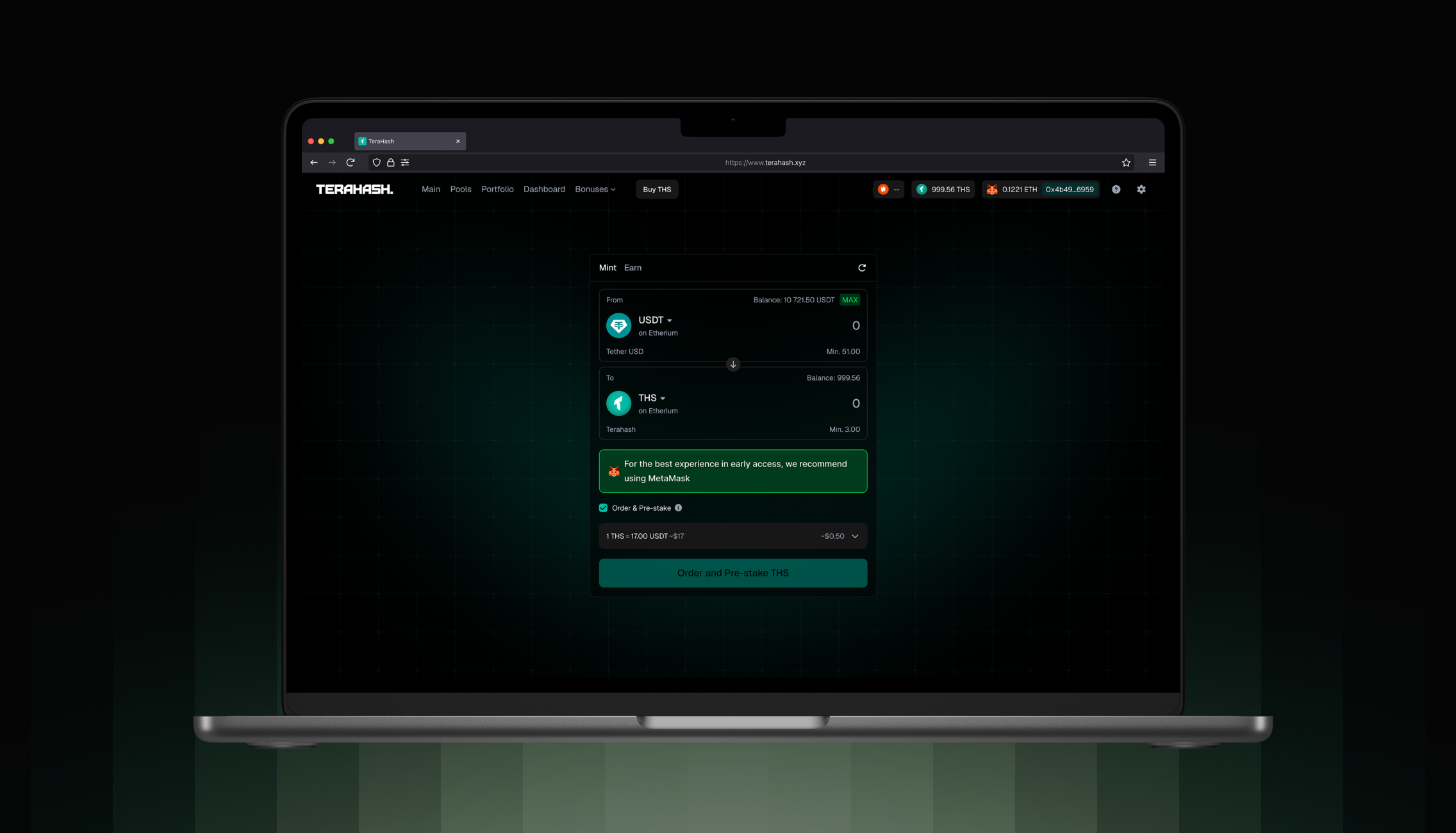Click the '1 THS = 17.00 USDT' rate text

(x=637, y=536)
